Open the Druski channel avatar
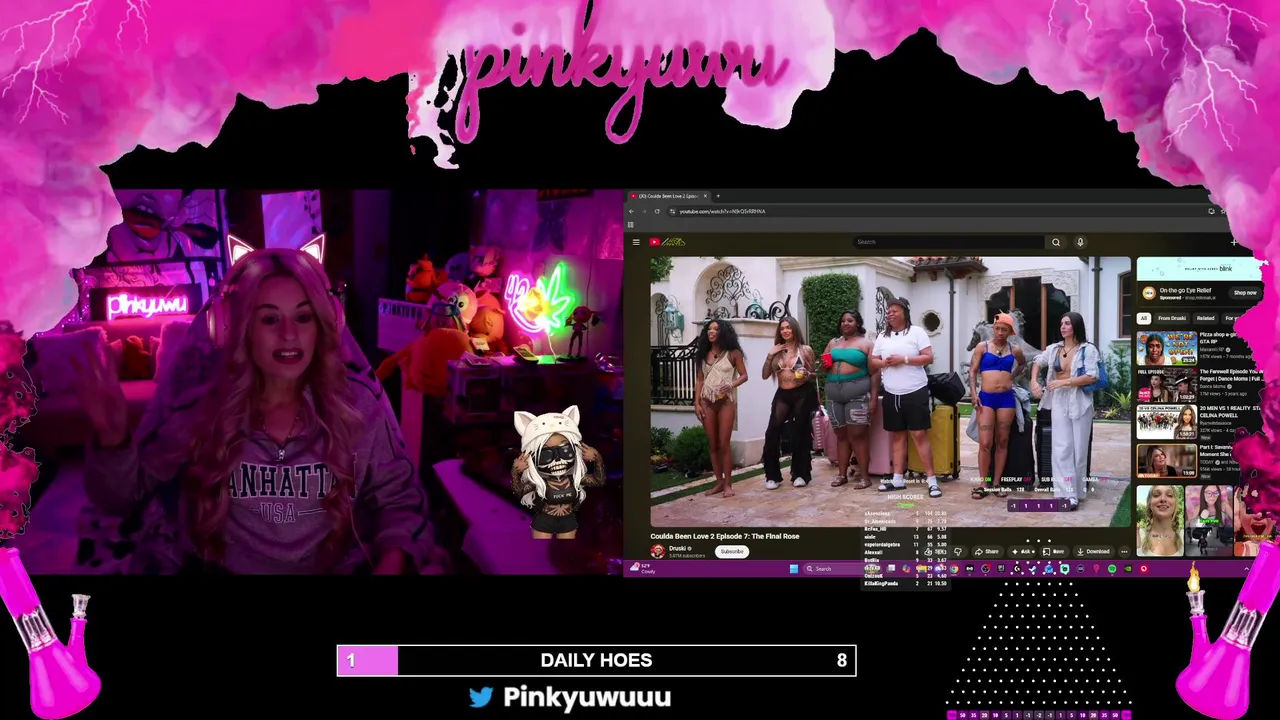The width and height of the screenshot is (1280, 720). click(657, 551)
